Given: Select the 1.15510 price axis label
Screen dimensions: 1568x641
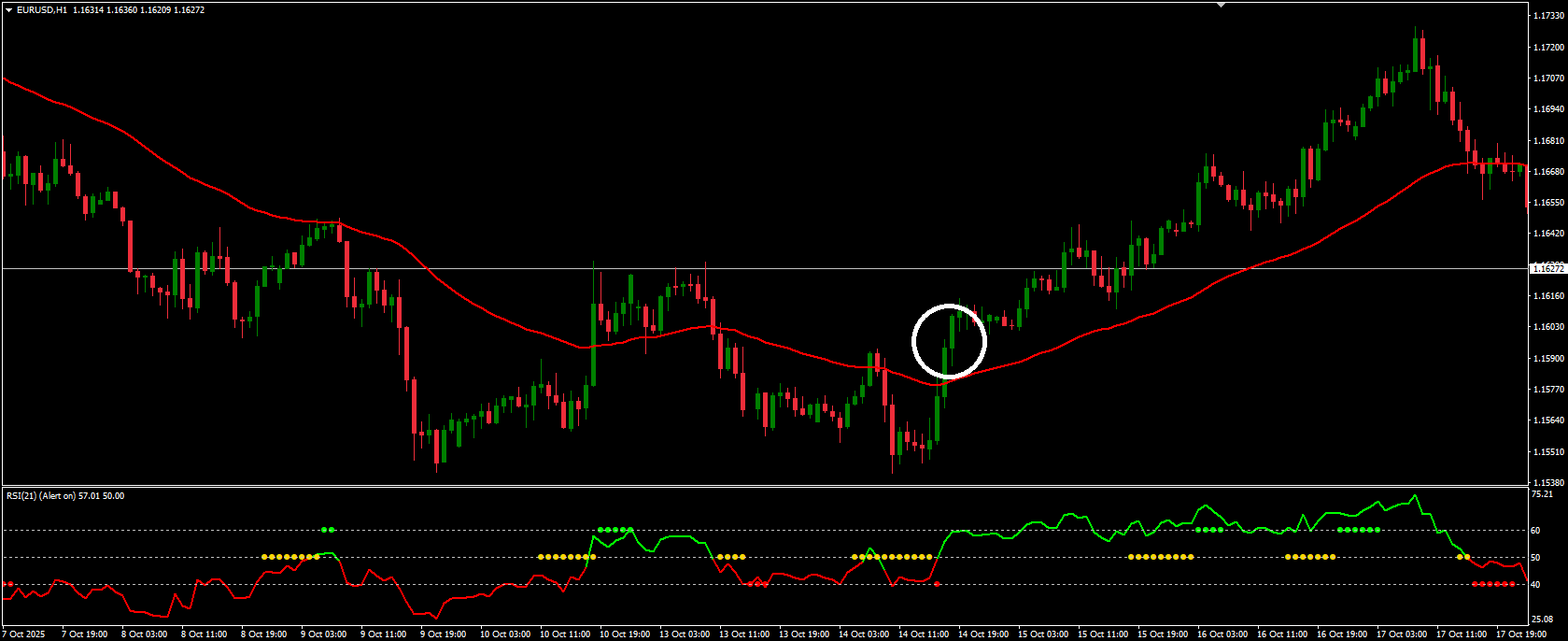Looking at the screenshot, I should click(1548, 452).
